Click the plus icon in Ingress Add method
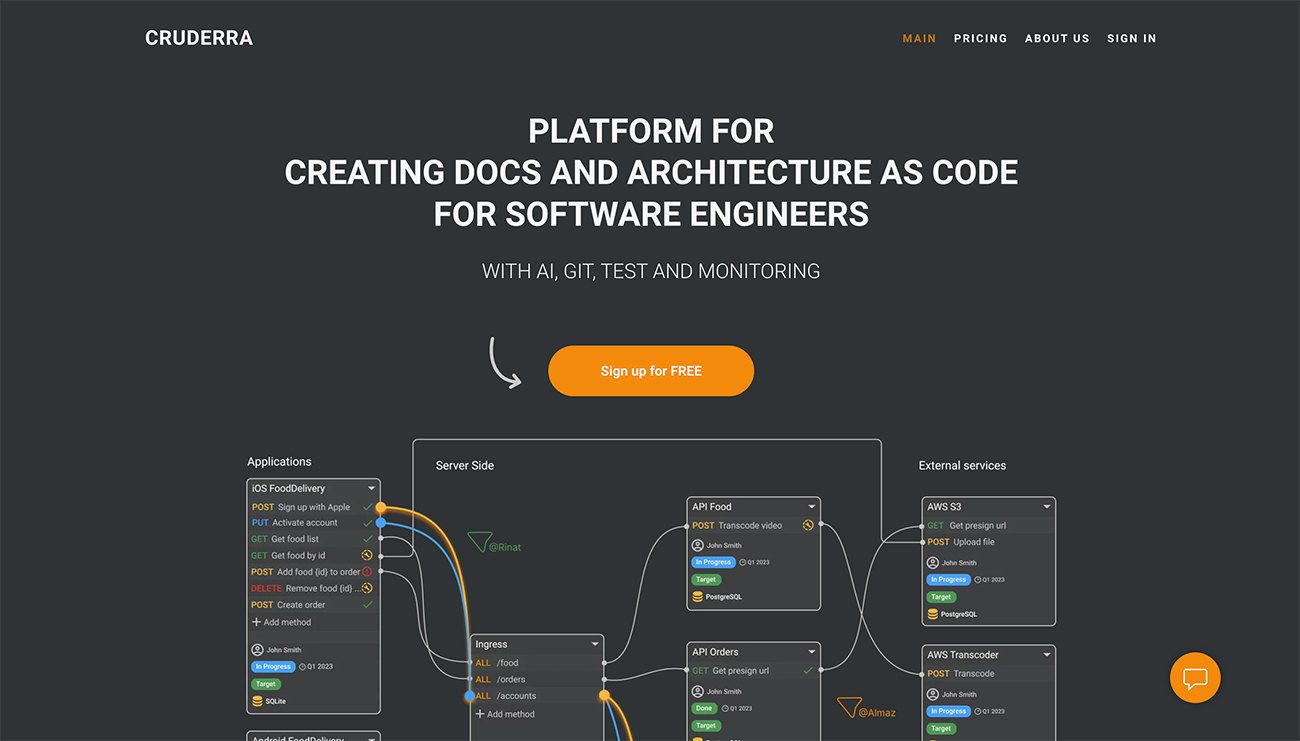This screenshot has height=741, width=1300. (x=481, y=714)
